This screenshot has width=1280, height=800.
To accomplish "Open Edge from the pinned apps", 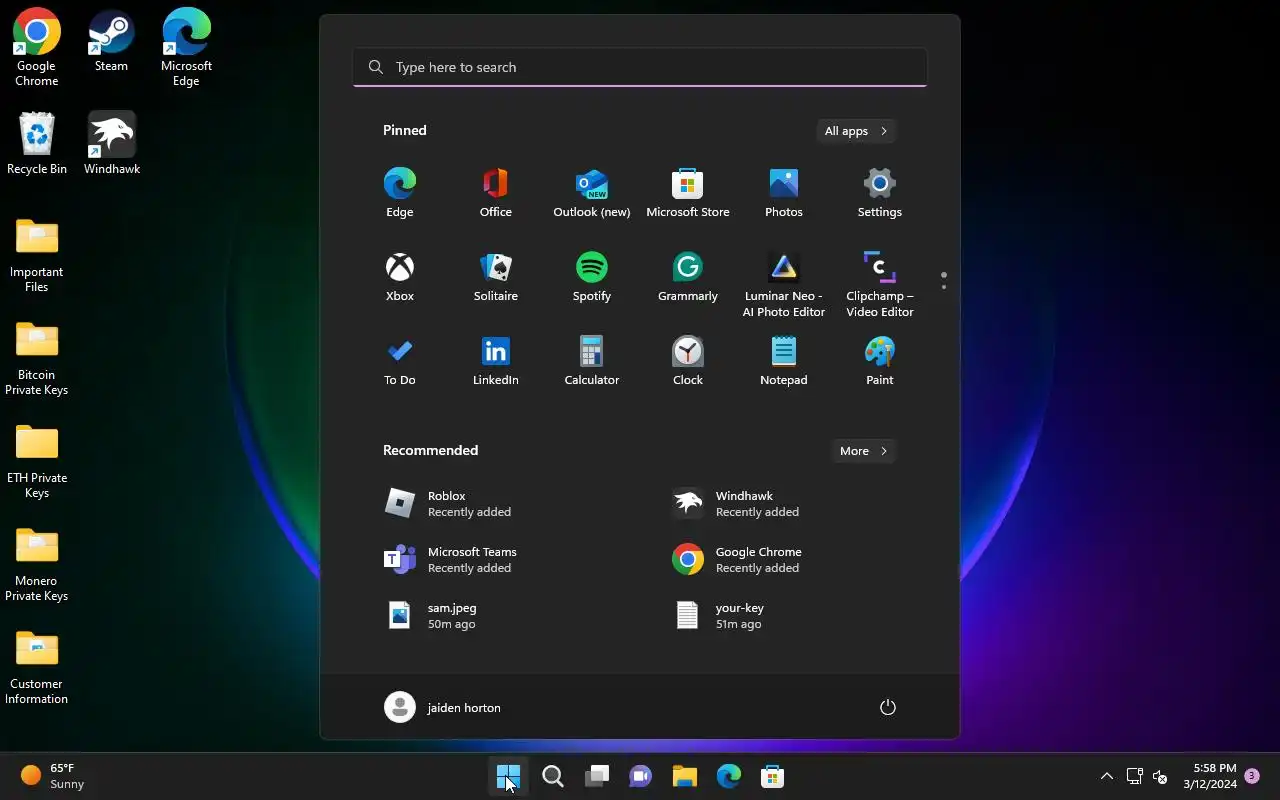I will (399, 193).
